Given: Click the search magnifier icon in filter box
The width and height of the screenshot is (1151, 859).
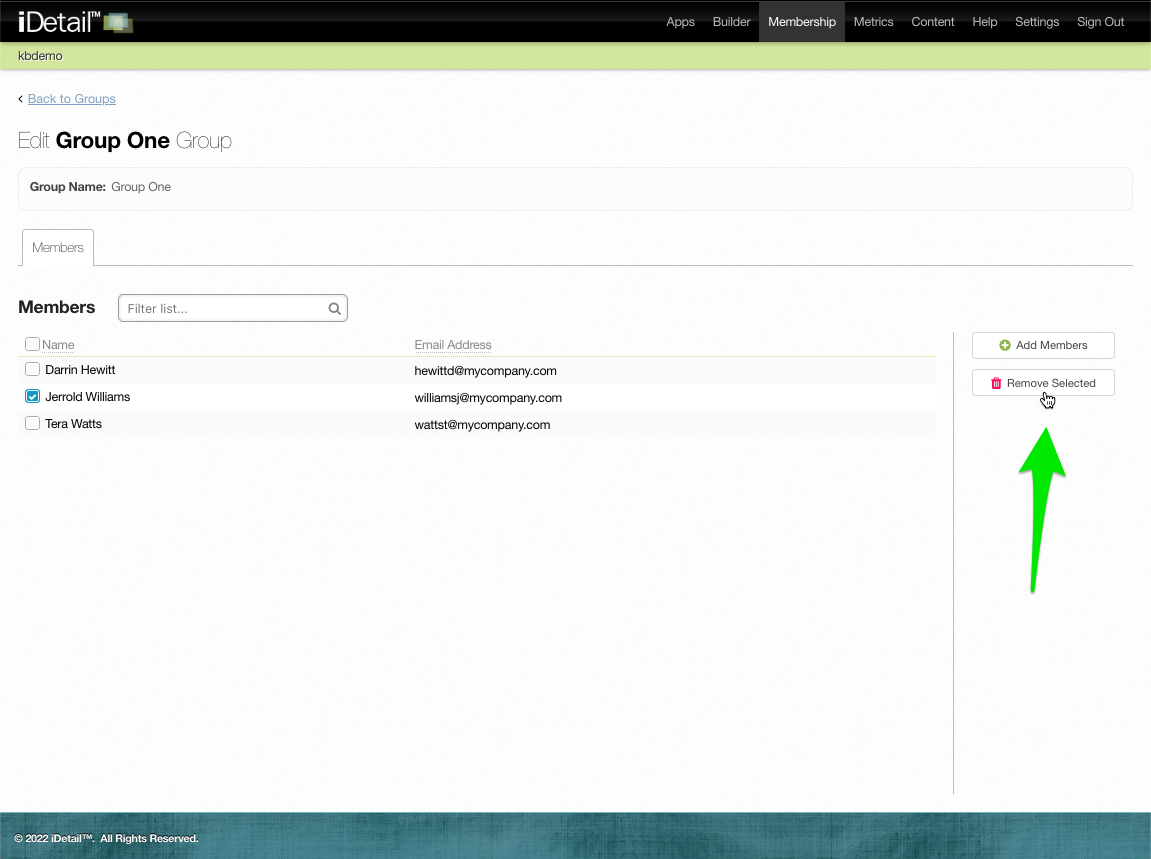Looking at the screenshot, I should (x=335, y=308).
